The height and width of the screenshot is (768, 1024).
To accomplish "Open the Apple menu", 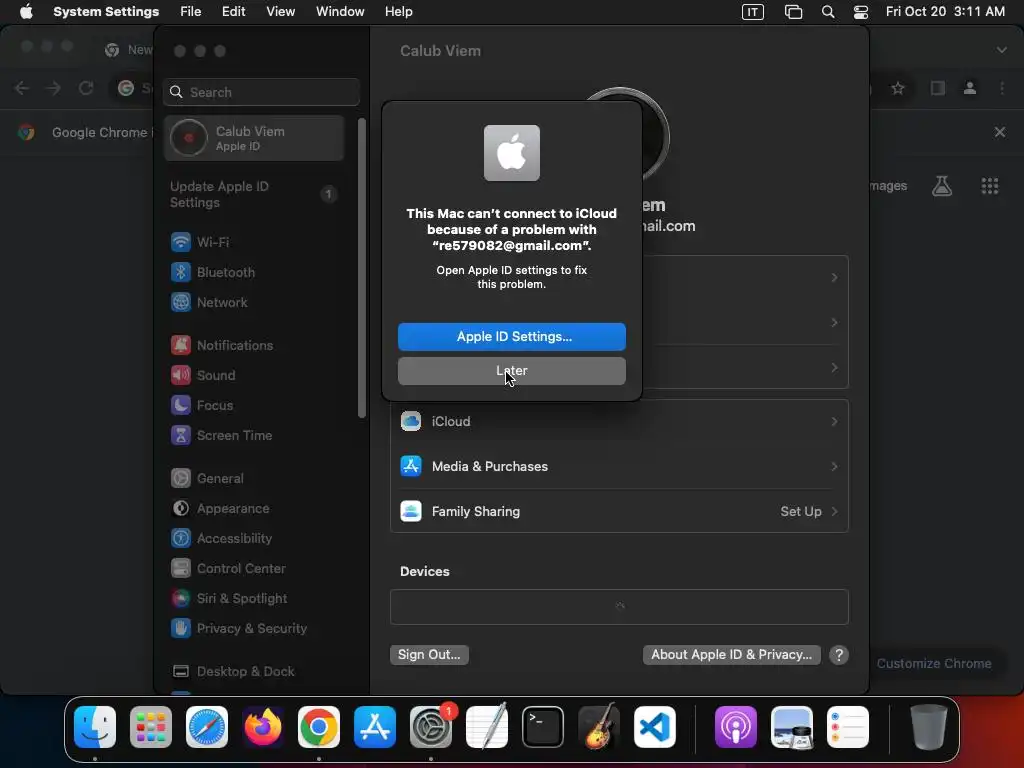I will click(26, 12).
